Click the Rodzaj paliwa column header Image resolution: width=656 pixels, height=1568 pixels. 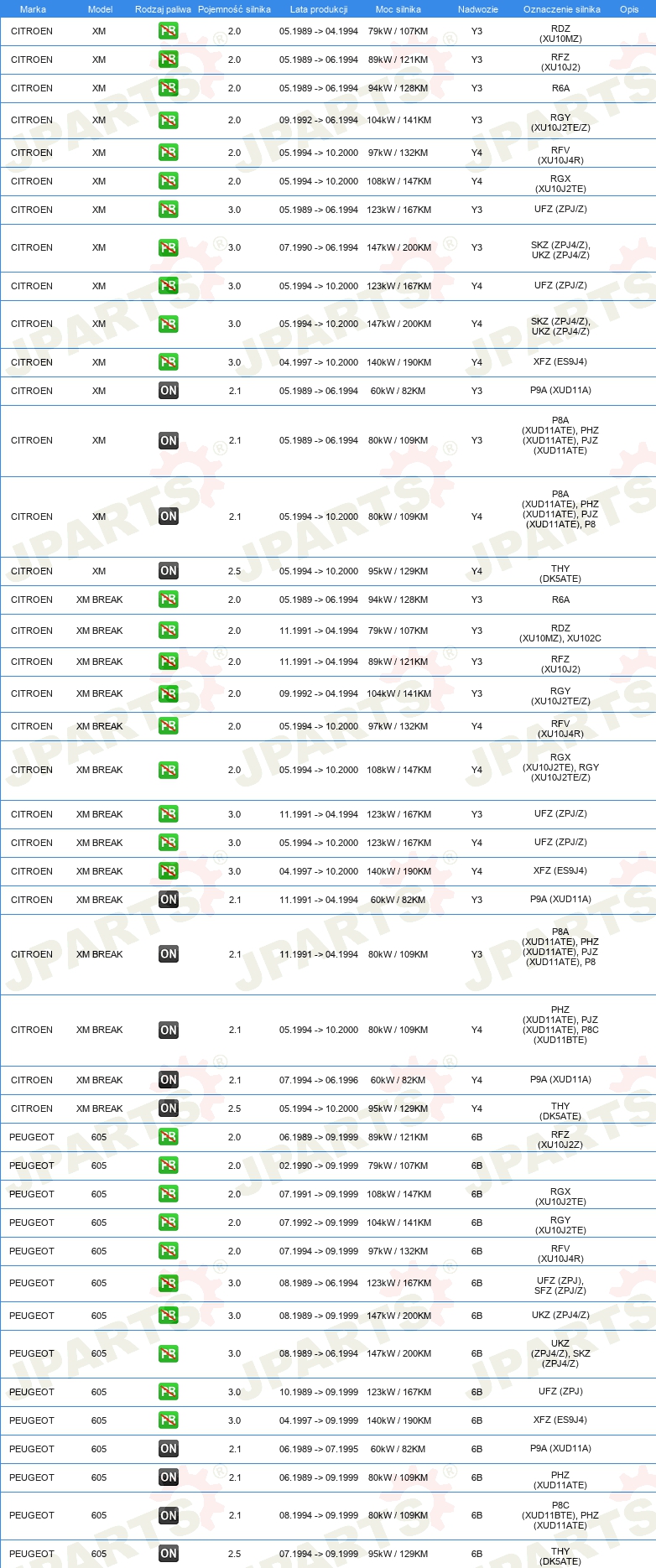pyautogui.click(x=163, y=9)
